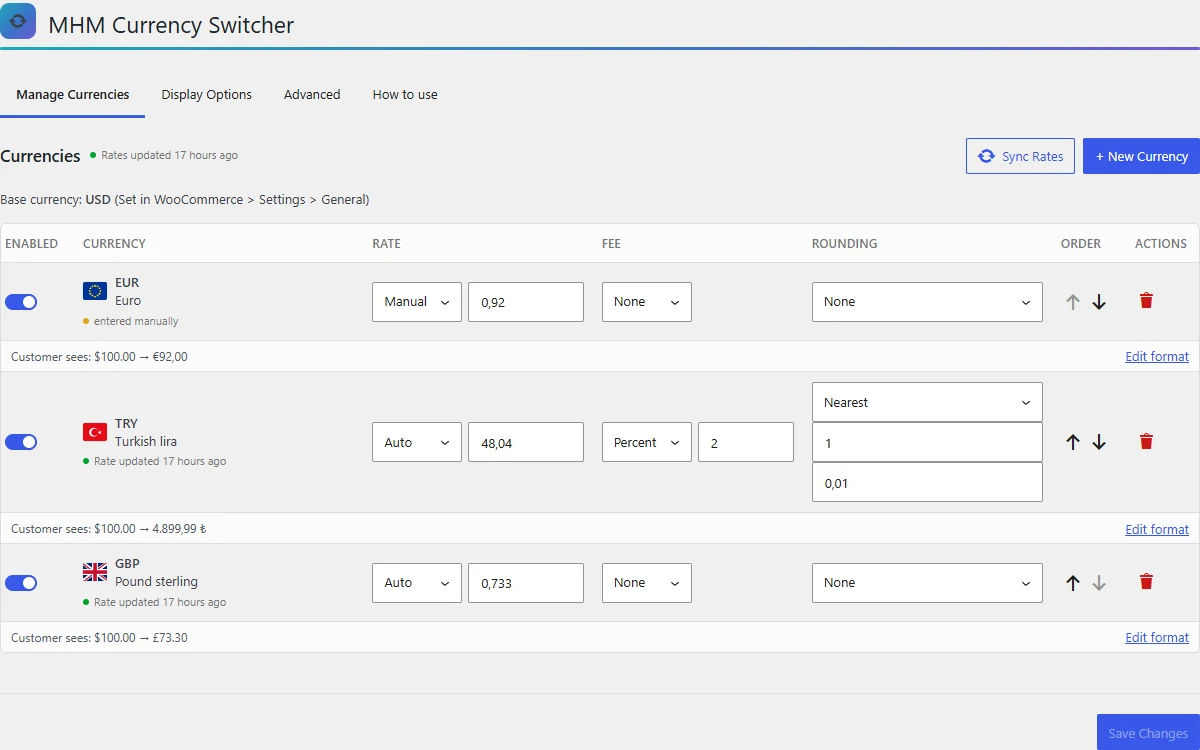Click the Sync Rates button

coord(1020,156)
